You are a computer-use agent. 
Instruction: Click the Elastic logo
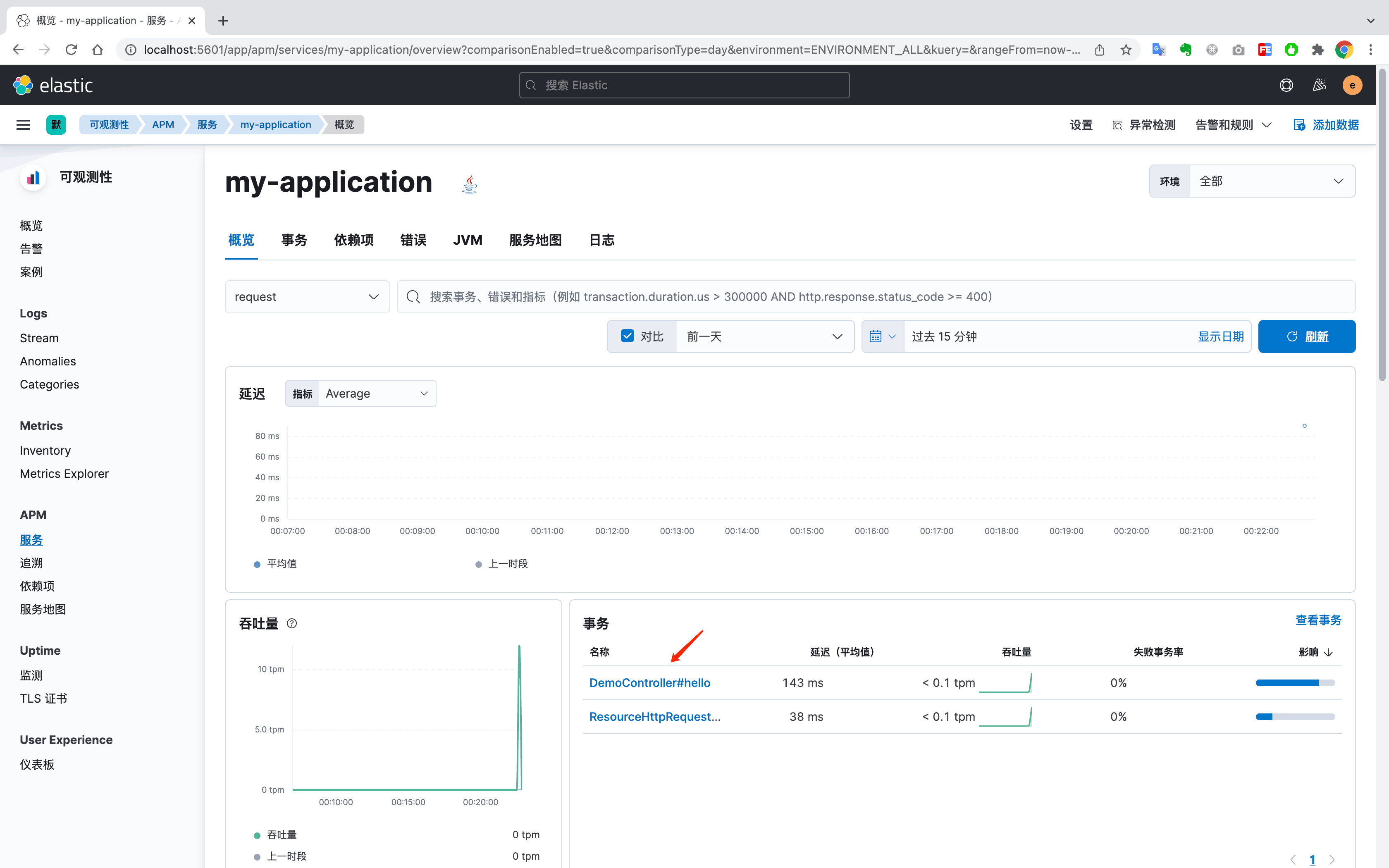pos(53,85)
